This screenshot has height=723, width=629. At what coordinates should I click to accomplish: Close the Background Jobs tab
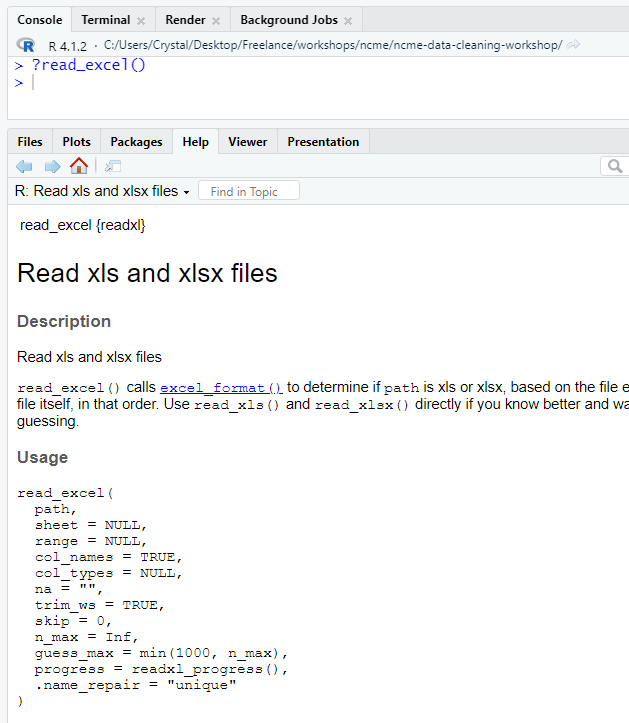pyautogui.click(x=348, y=21)
